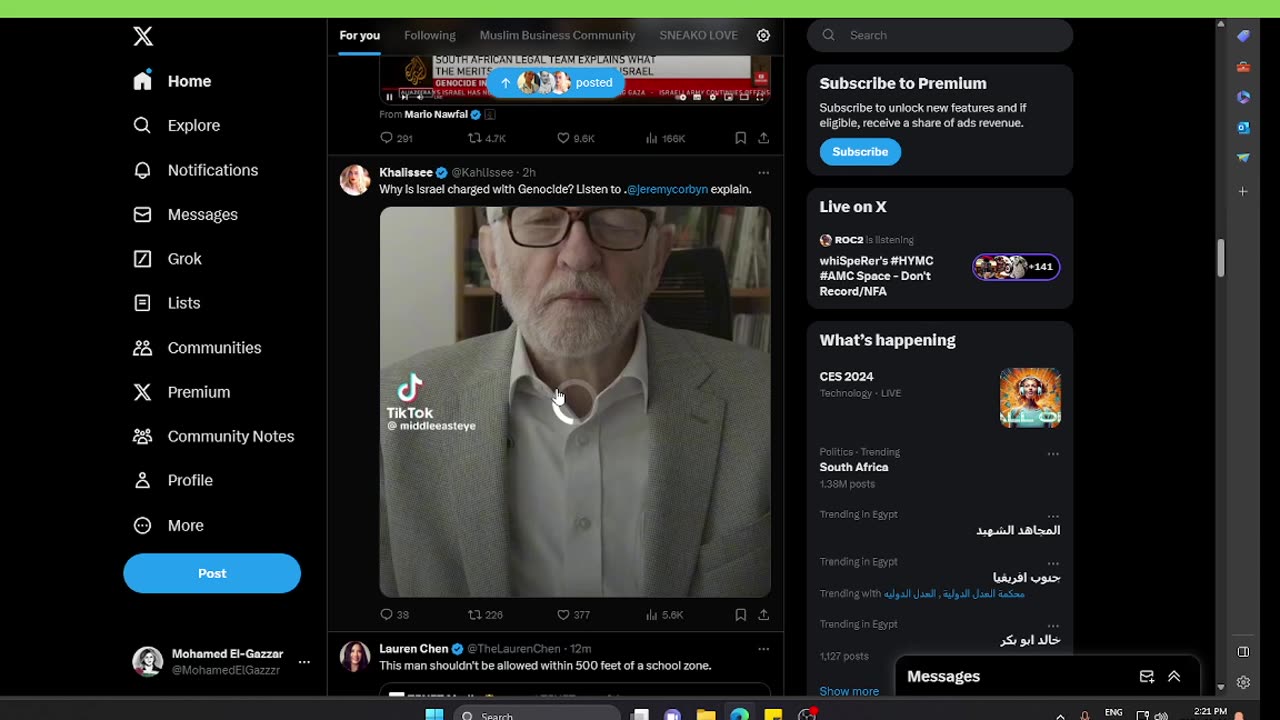Open Muslim Business Community tab
1280x720 pixels.
557,35
